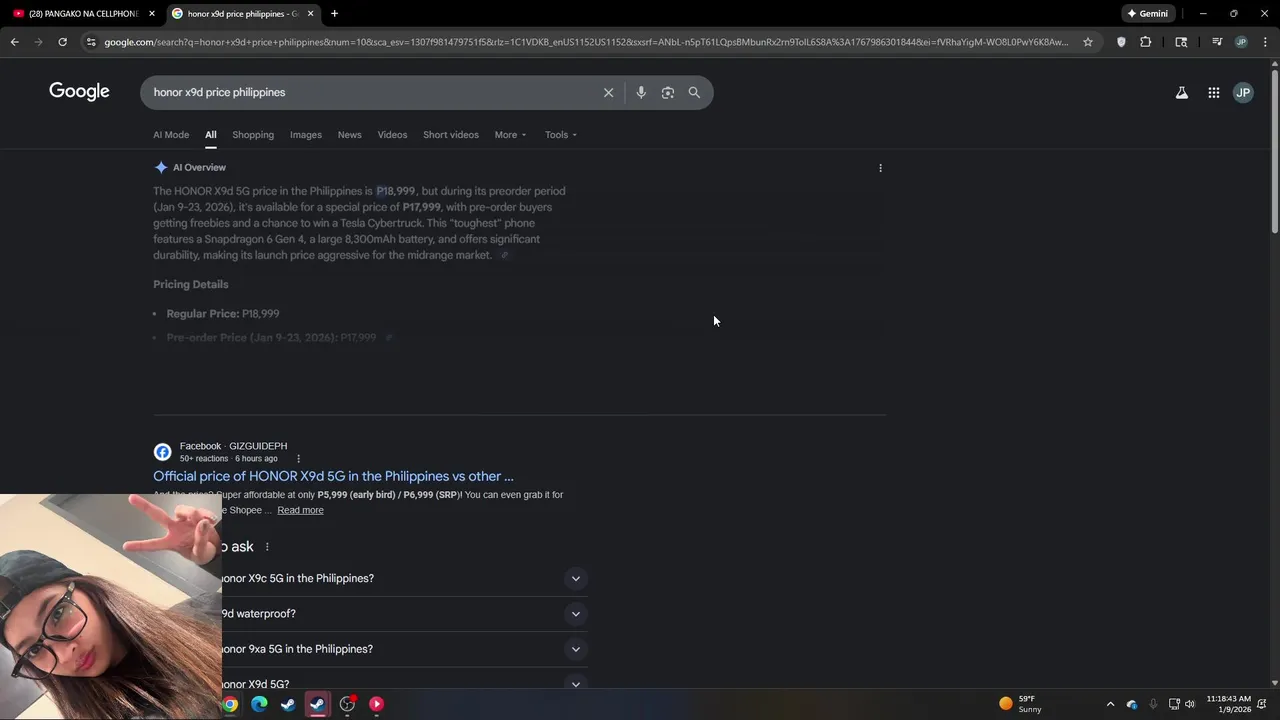
Task: Open three-dot menu next to People also ask
Action: coord(267,547)
